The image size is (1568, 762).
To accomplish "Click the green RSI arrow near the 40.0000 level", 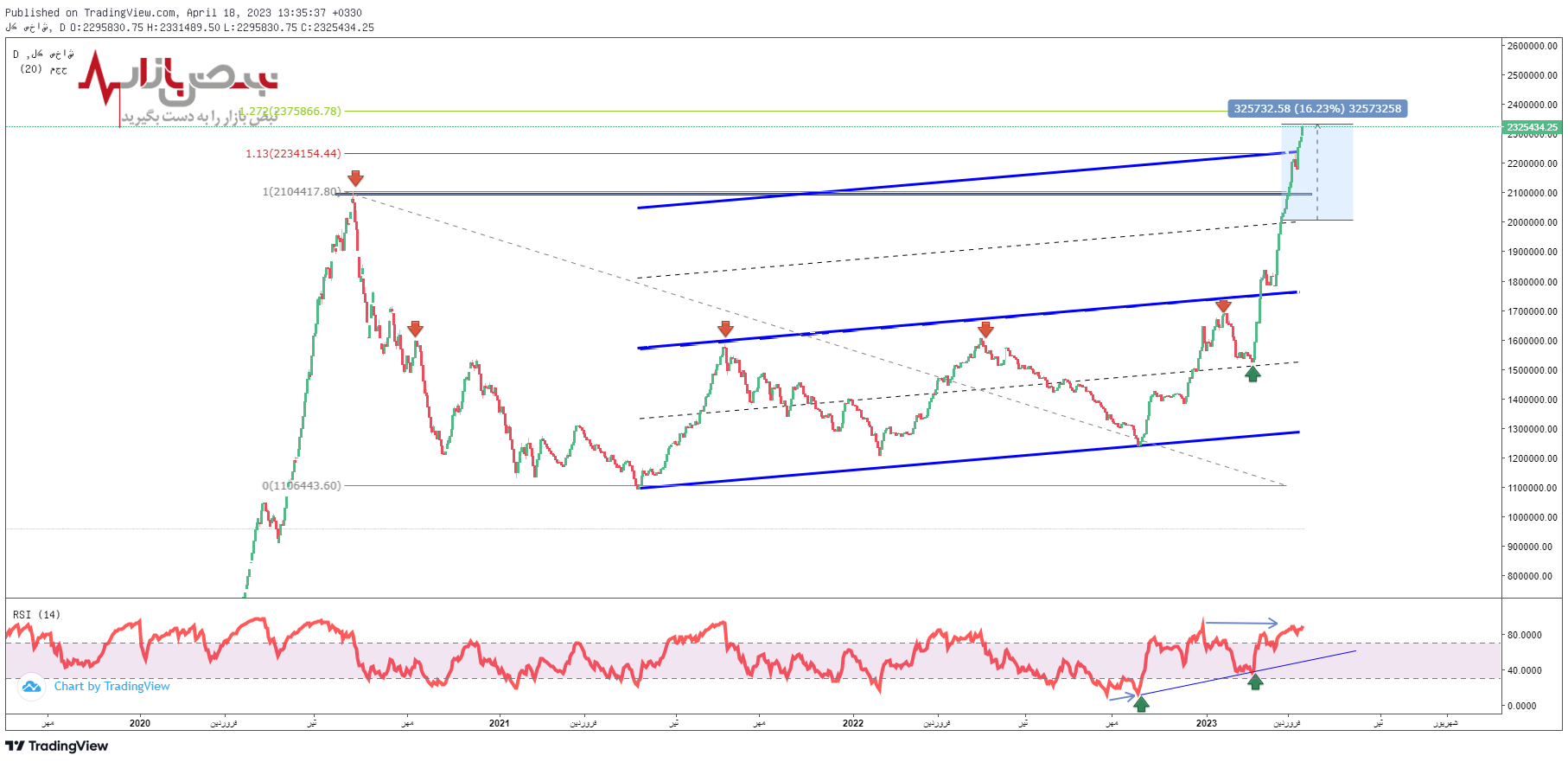I will click(1255, 682).
